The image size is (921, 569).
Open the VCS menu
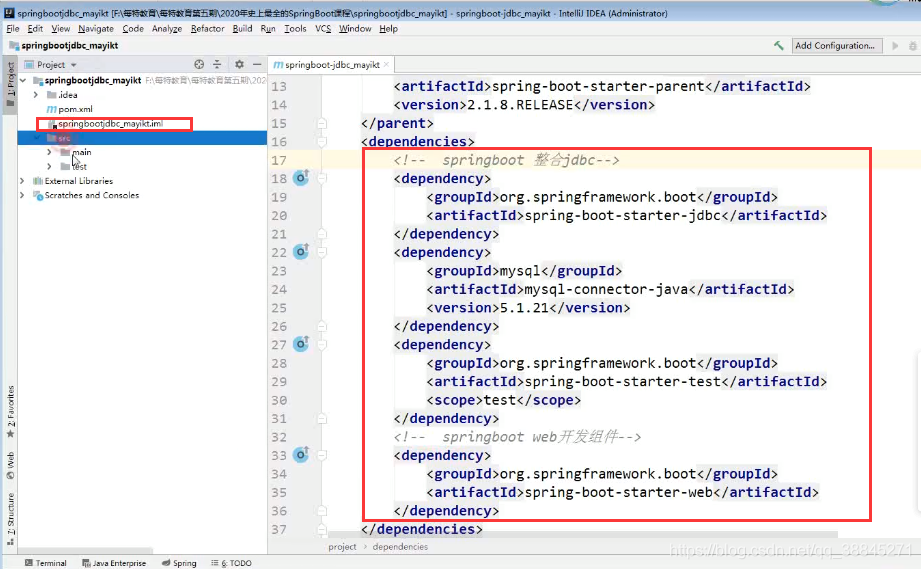click(323, 28)
